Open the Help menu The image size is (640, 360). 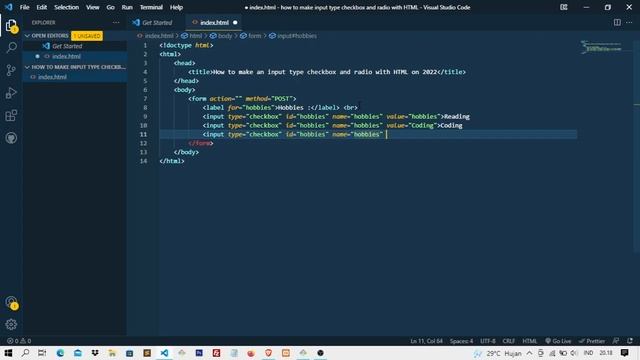pos(176,7)
